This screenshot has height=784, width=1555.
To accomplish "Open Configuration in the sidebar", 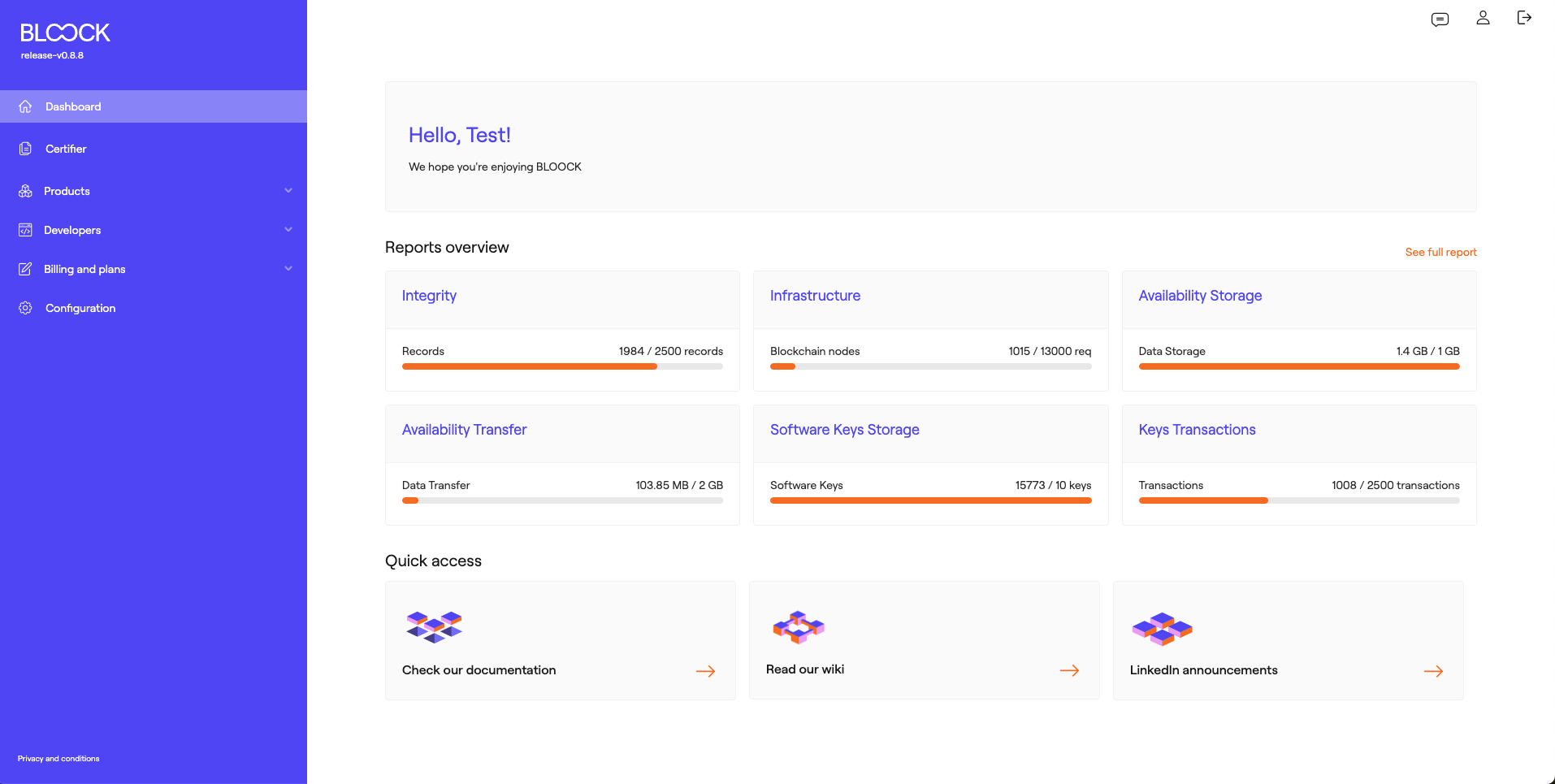I will click(x=154, y=308).
